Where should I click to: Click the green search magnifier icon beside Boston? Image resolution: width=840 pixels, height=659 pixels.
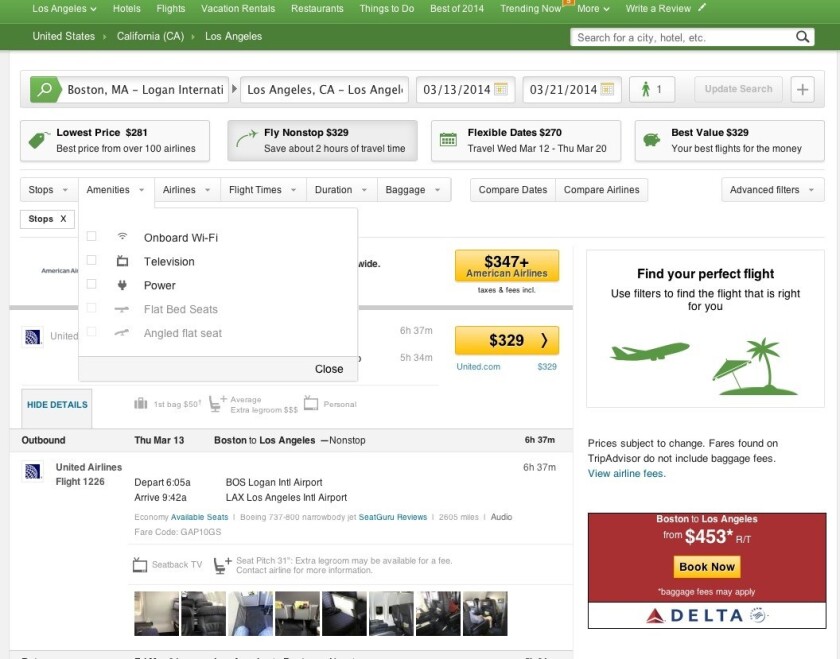coord(44,89)
